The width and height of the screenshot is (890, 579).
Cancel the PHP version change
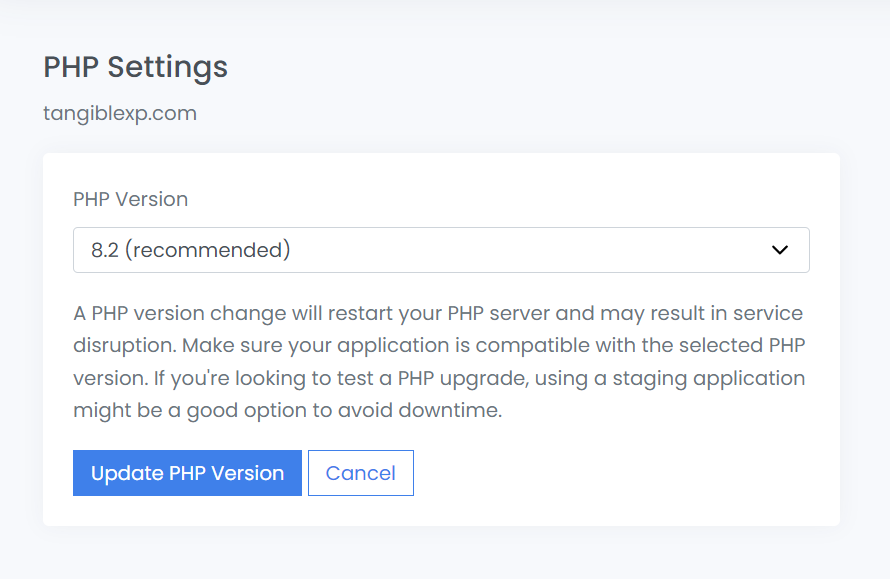(x=360, y=473)
